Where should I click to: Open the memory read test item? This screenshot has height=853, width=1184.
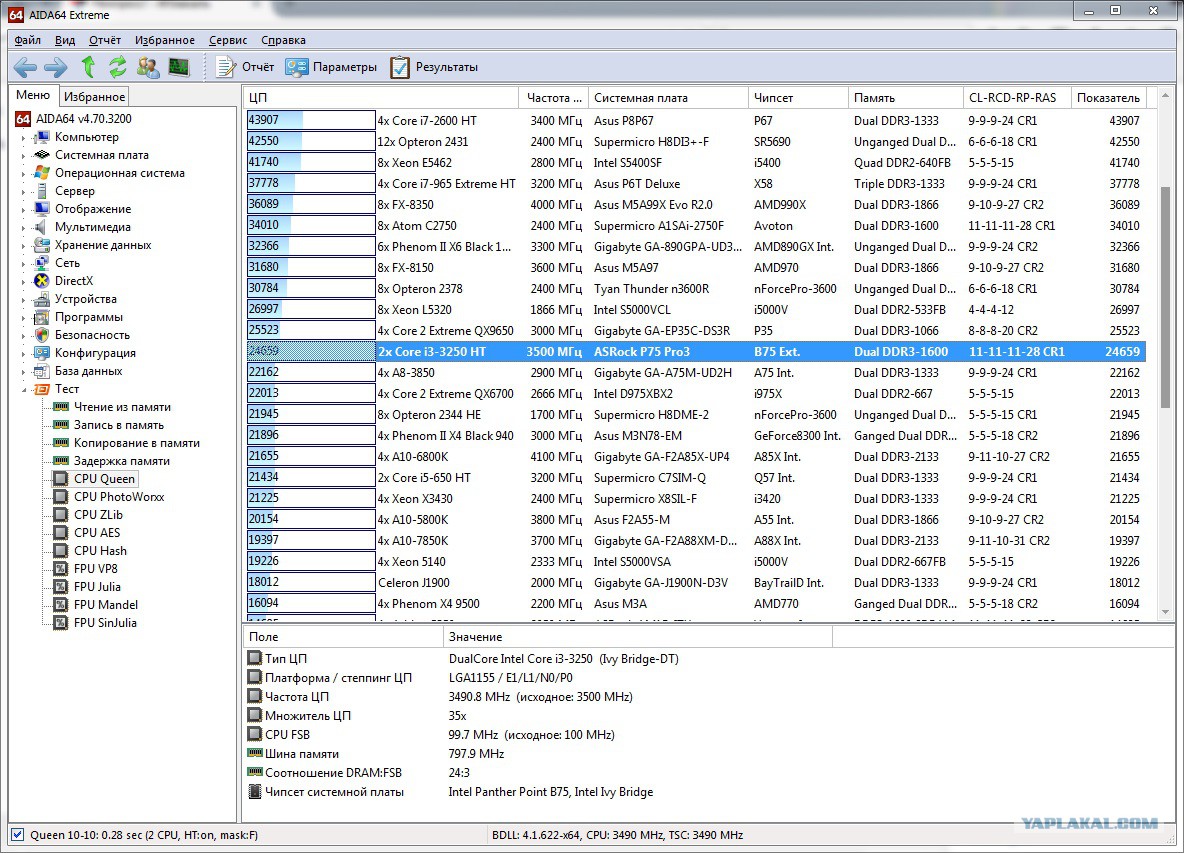coord(121,407)
